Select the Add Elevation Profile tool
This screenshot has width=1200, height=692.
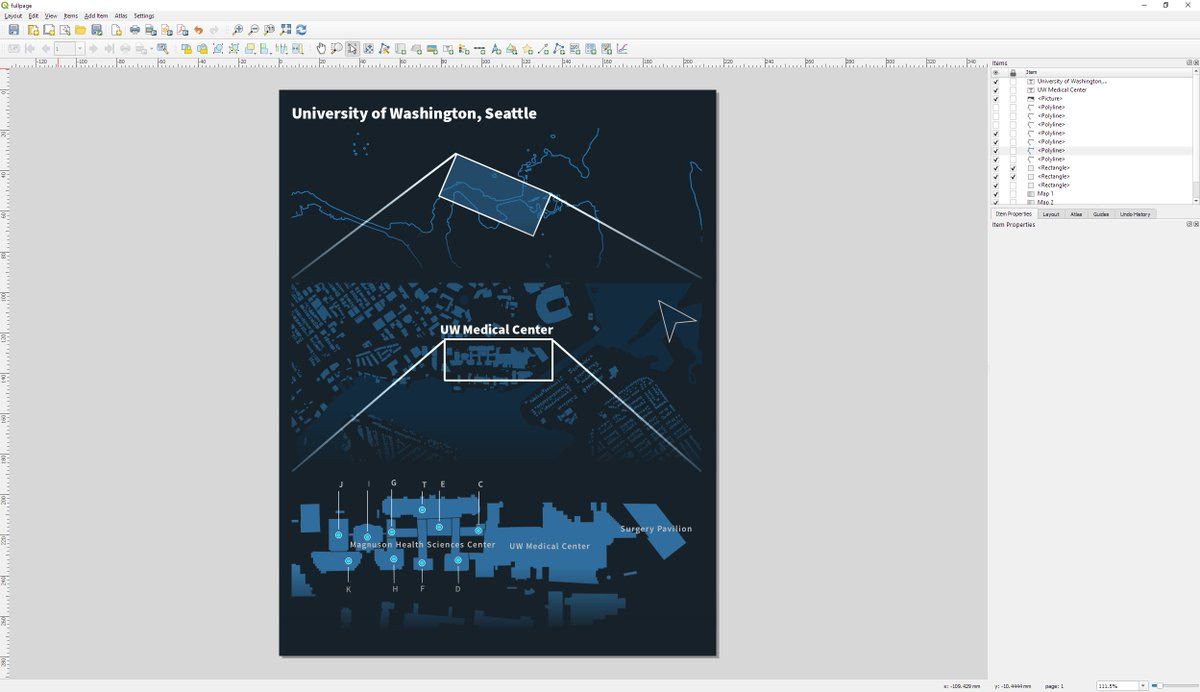(x=622, y=48)
